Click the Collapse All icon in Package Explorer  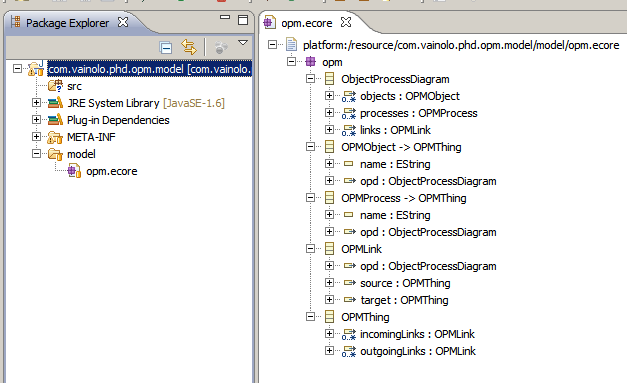coord(166,47)
